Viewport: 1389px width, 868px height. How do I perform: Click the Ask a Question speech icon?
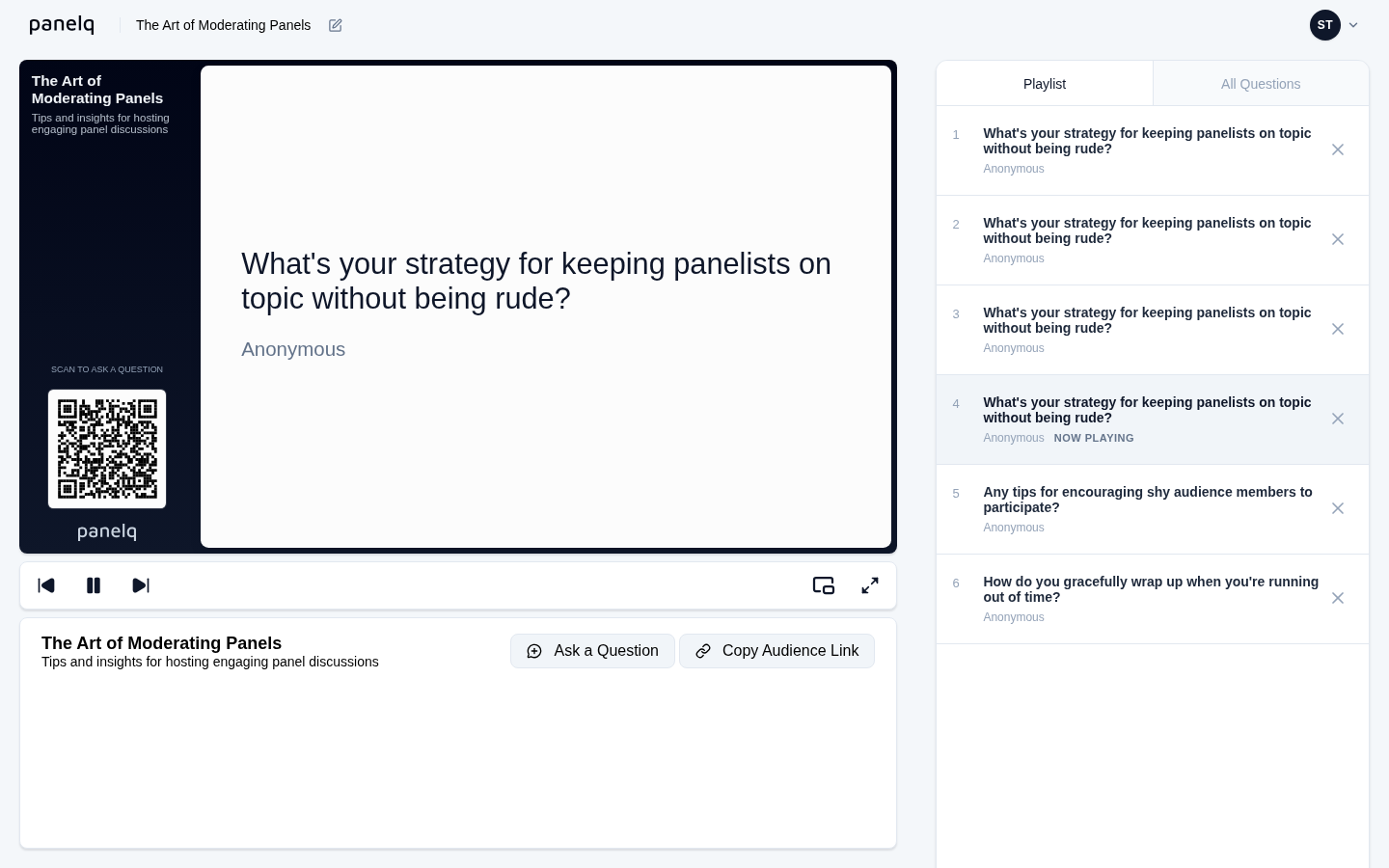pyautogui.click(x=534, y=651)
